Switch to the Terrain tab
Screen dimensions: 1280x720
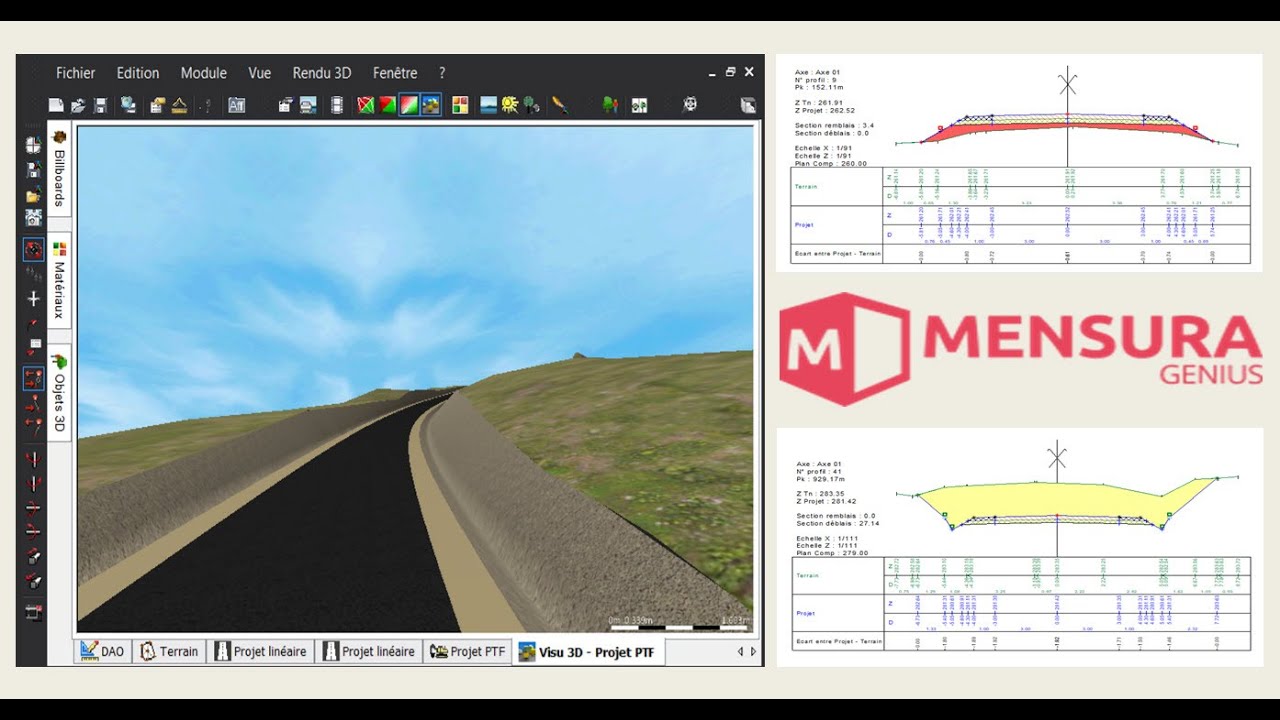pos(170,651)
